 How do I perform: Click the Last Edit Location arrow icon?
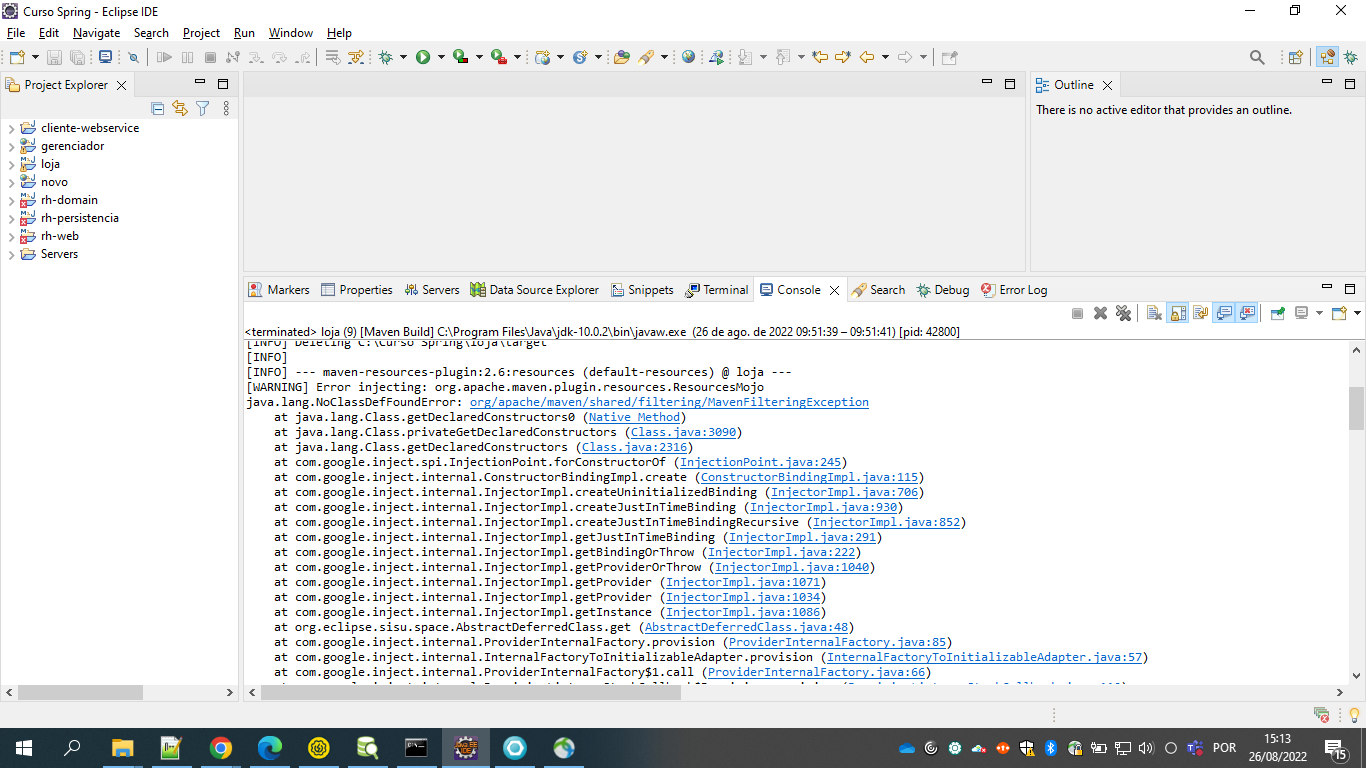tap(819, 57)
